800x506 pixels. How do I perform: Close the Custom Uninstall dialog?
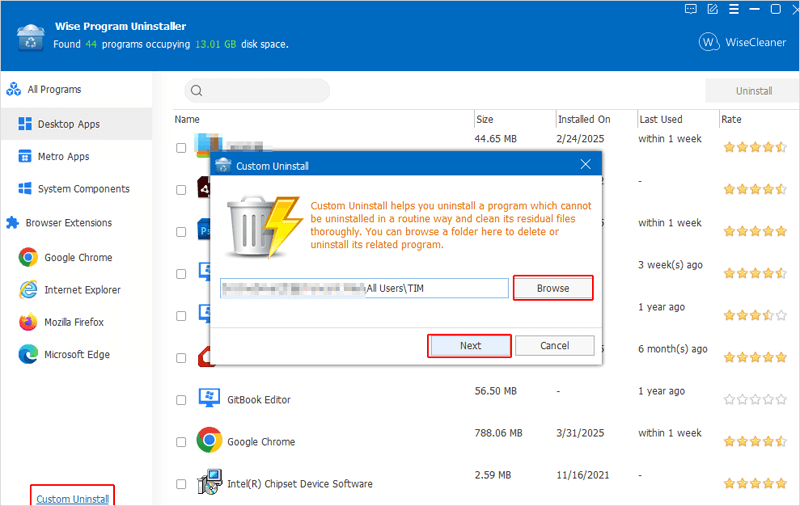586,164
